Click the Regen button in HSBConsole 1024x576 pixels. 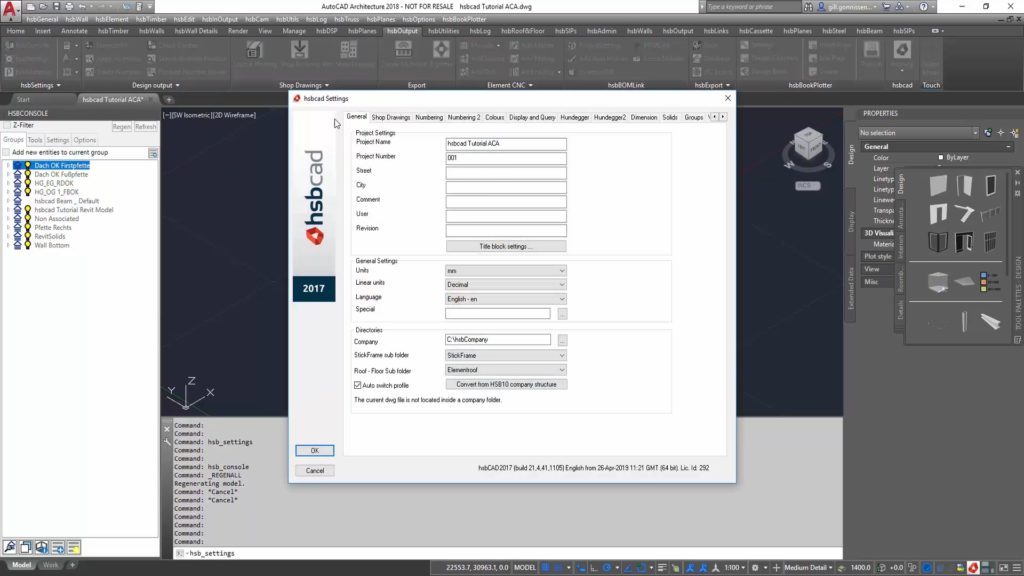(x=121, y=127)
